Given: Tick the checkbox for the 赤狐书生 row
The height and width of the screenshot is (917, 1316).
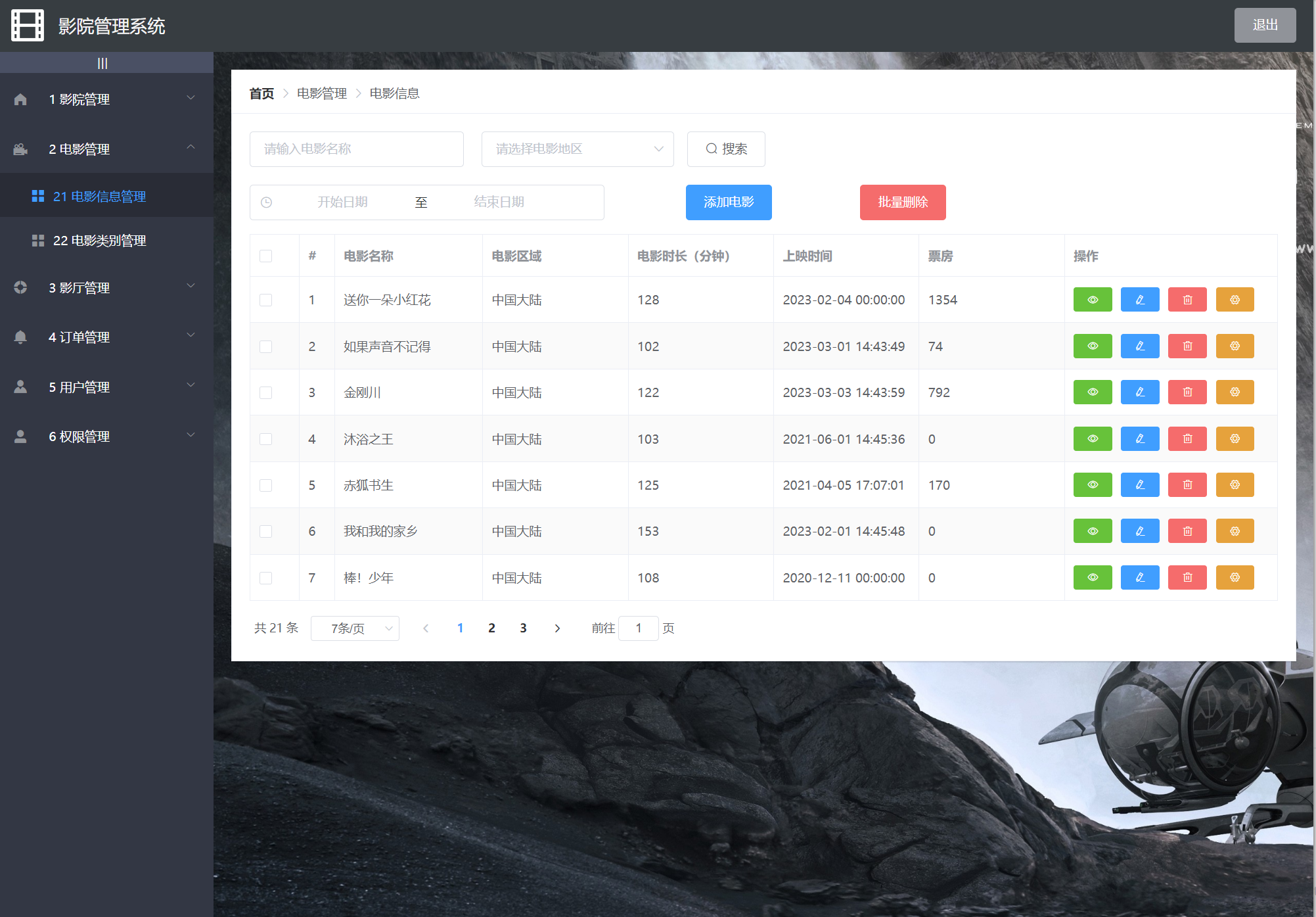Looking at the screenshot, I should [x=265, y=485].
